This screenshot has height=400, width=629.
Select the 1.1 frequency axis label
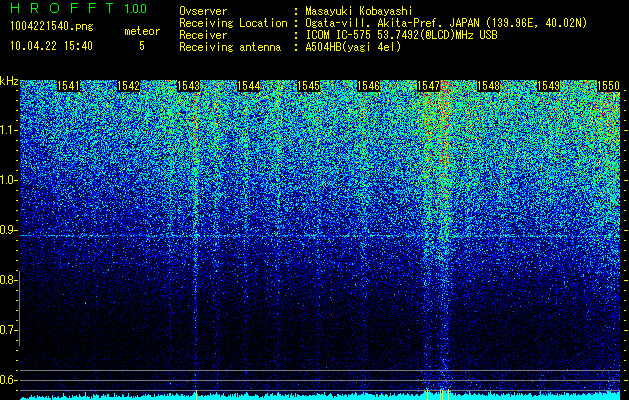(8, 130)
